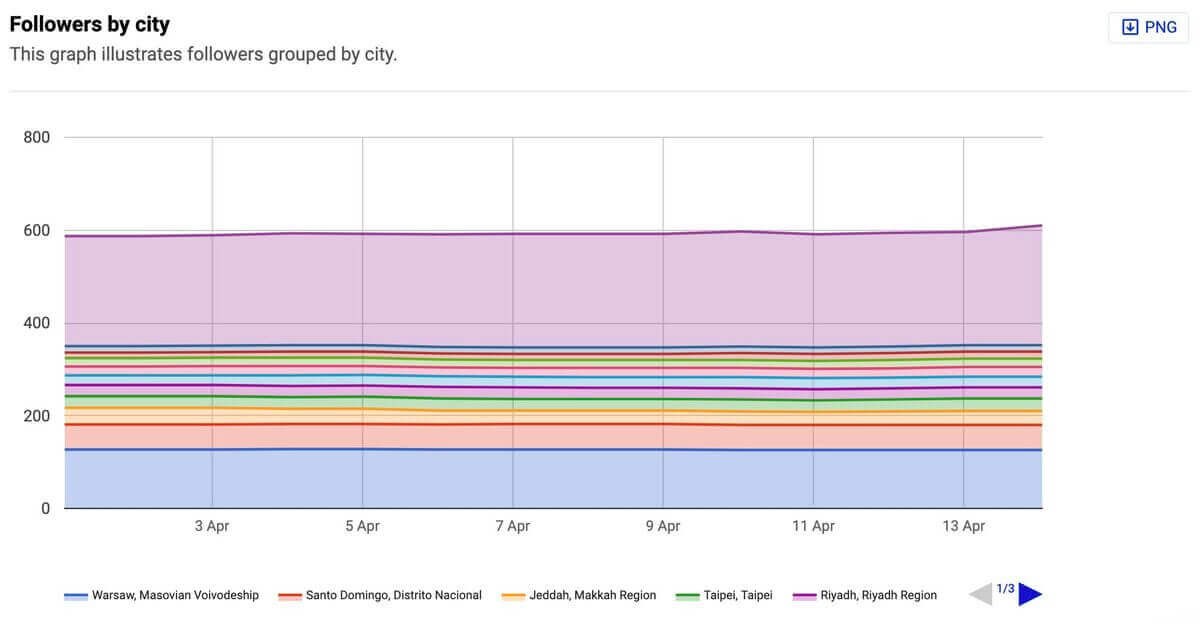Click the green Taipei legend swatch
Screen dimensions: 1200x624
tap(688, 596)
